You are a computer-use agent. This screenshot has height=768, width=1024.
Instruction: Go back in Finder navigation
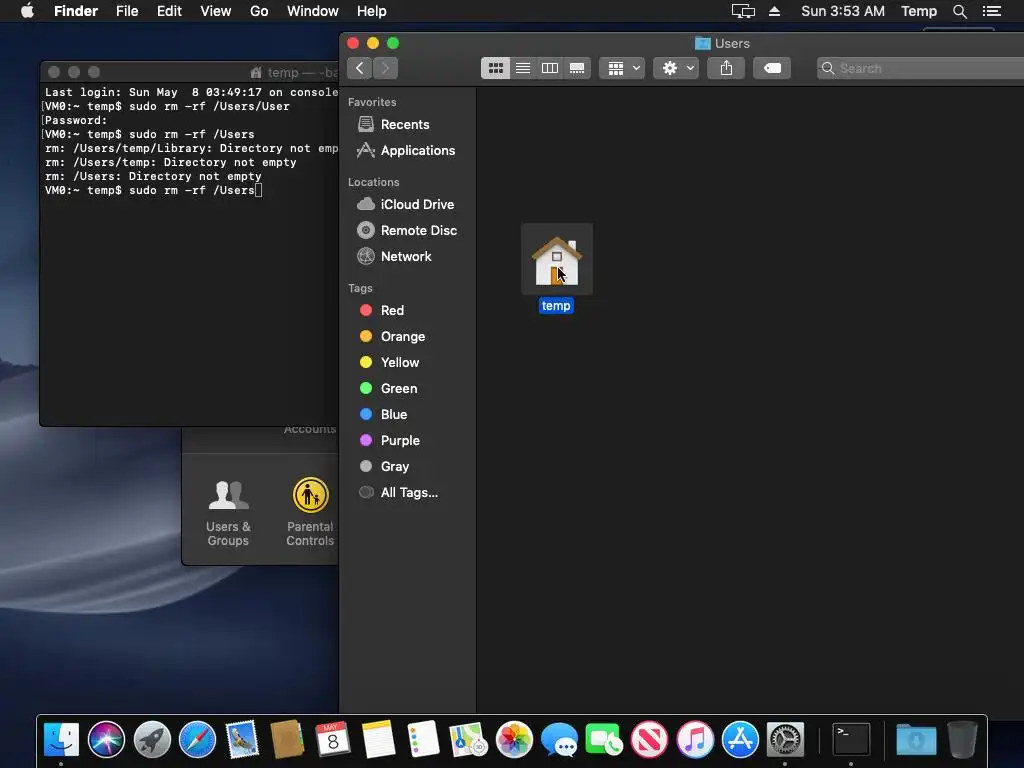coord(360,68)
